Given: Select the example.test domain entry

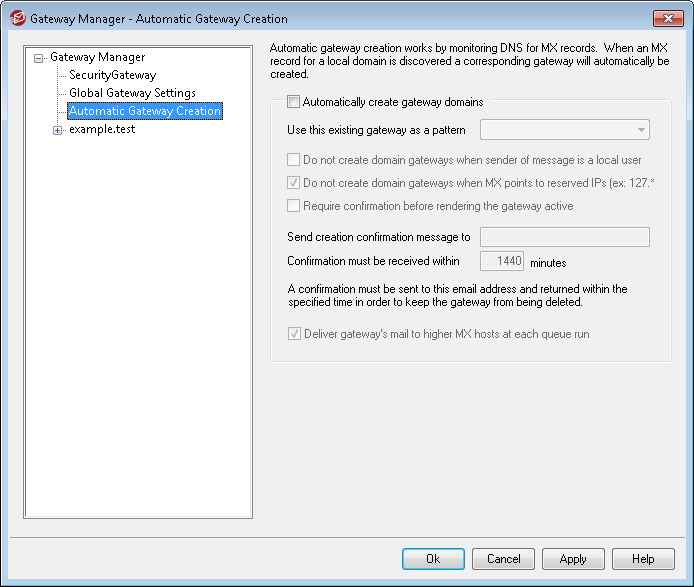Looking at the screenshot, I should pyautogui.click(x=102, y=129).
